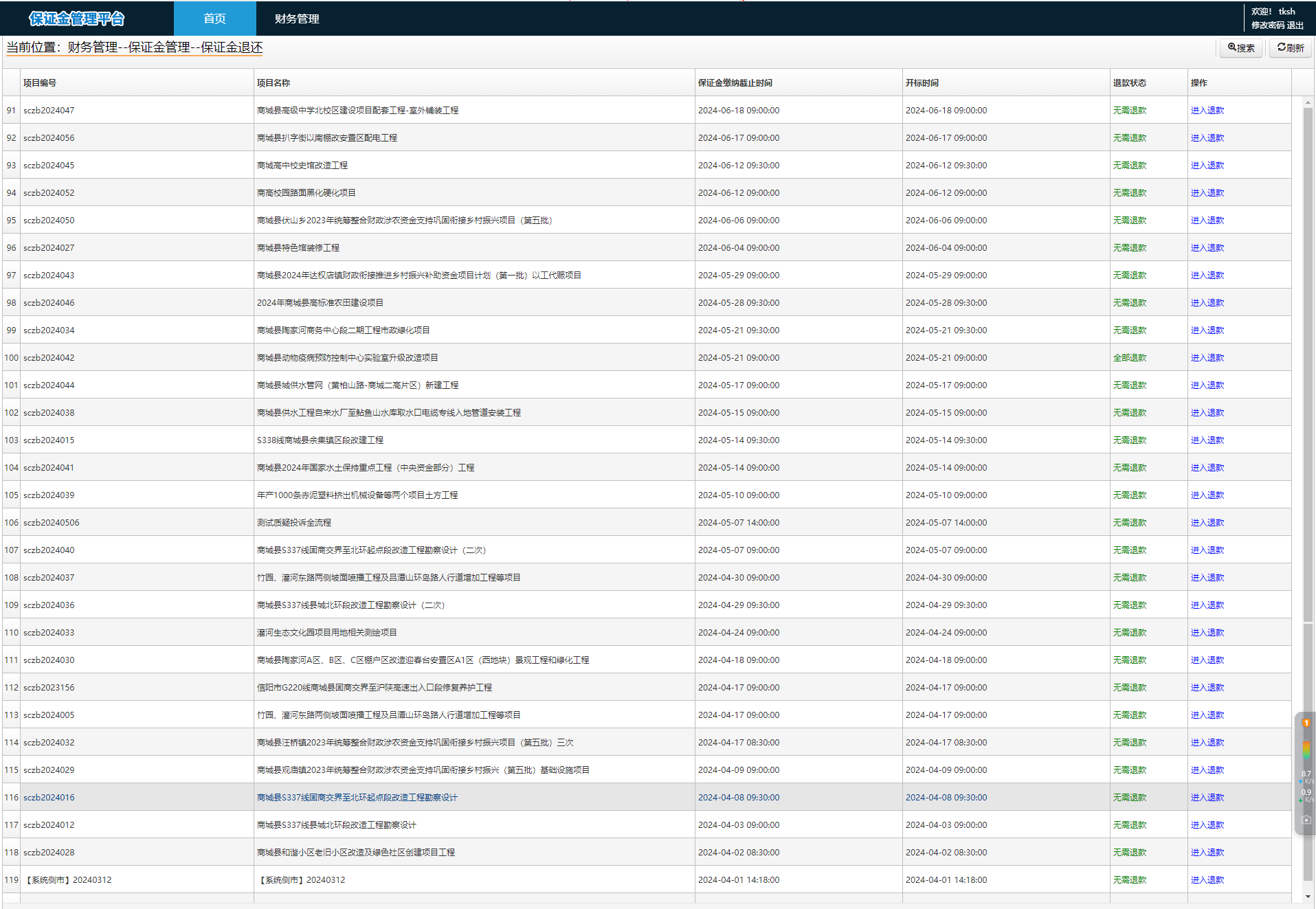This screenshot has width=1316, height=909.
Task: Click the 刷新 refresh button
Action: pos(1291,48)
